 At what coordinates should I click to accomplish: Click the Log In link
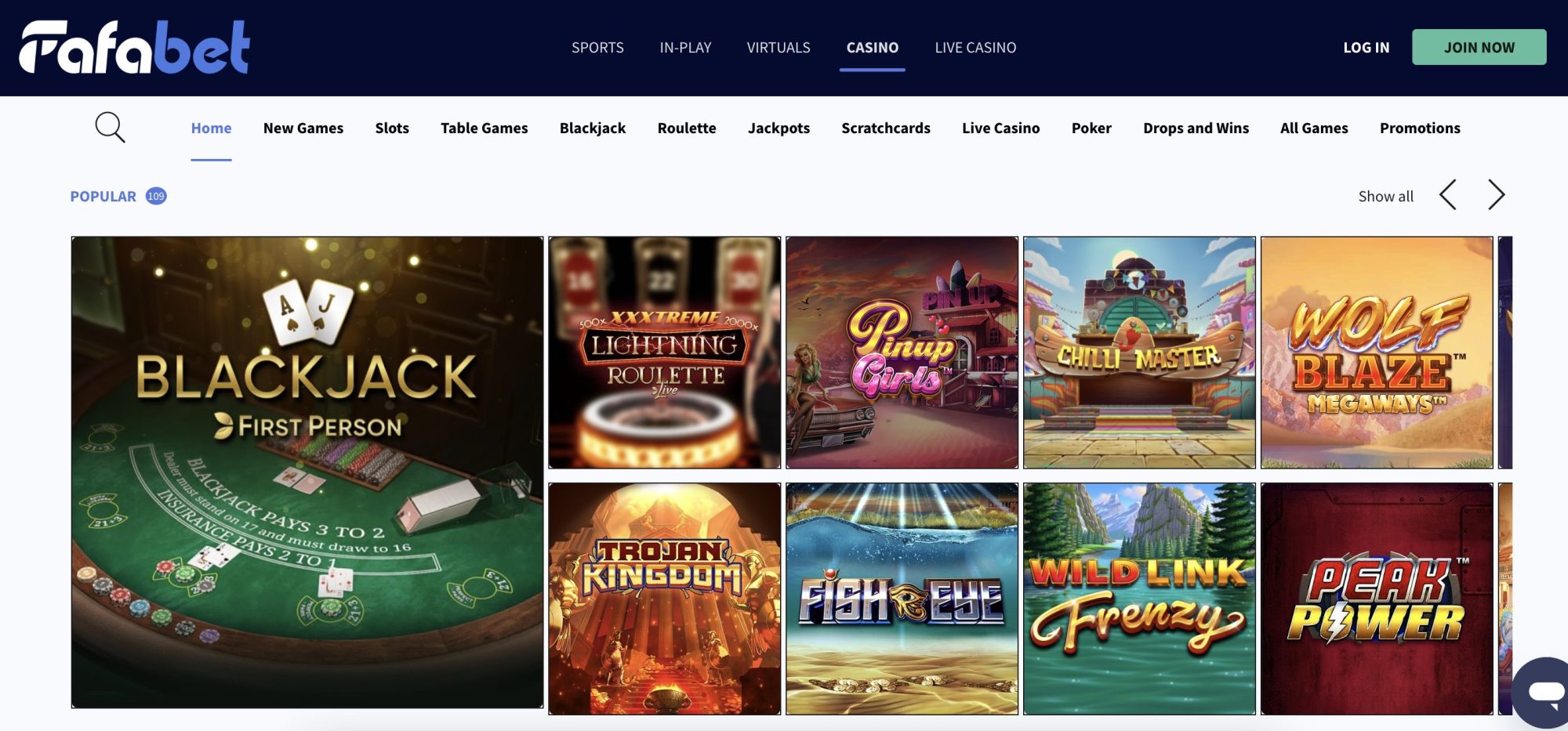[1366, 48]
